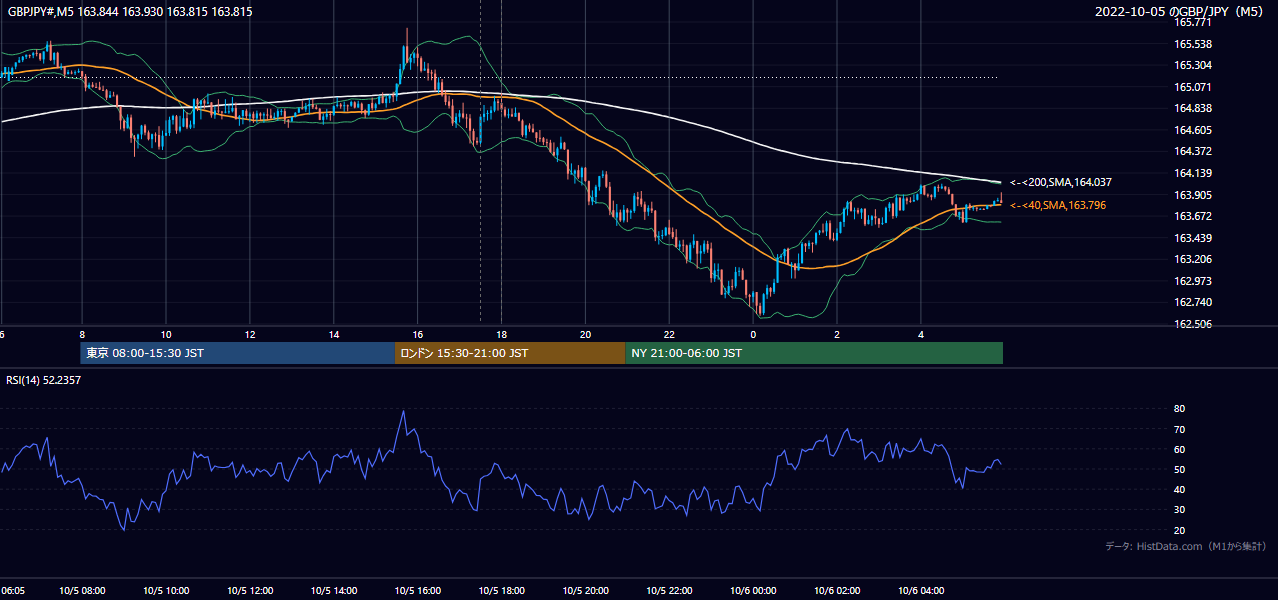
Task: Click hour tick 10 under the price chart
Action: [x=166, y=335]
